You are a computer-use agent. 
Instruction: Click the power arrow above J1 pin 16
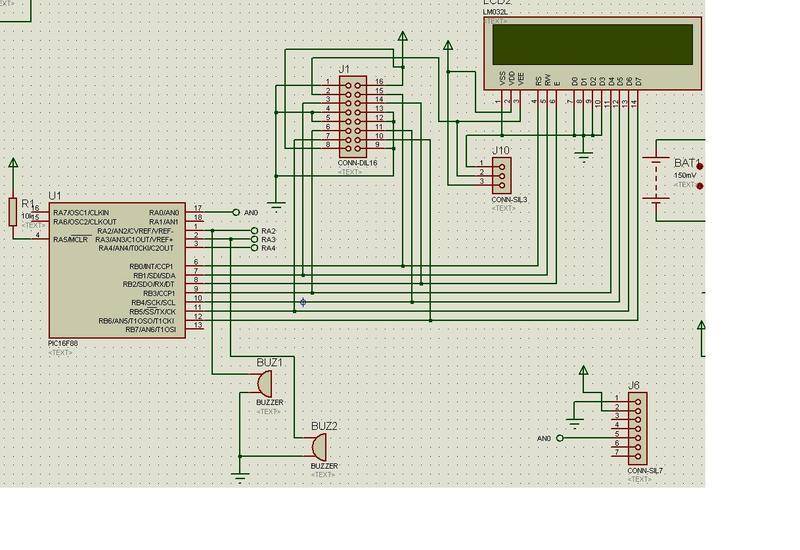pyautogui.click(x=403, y=36)
